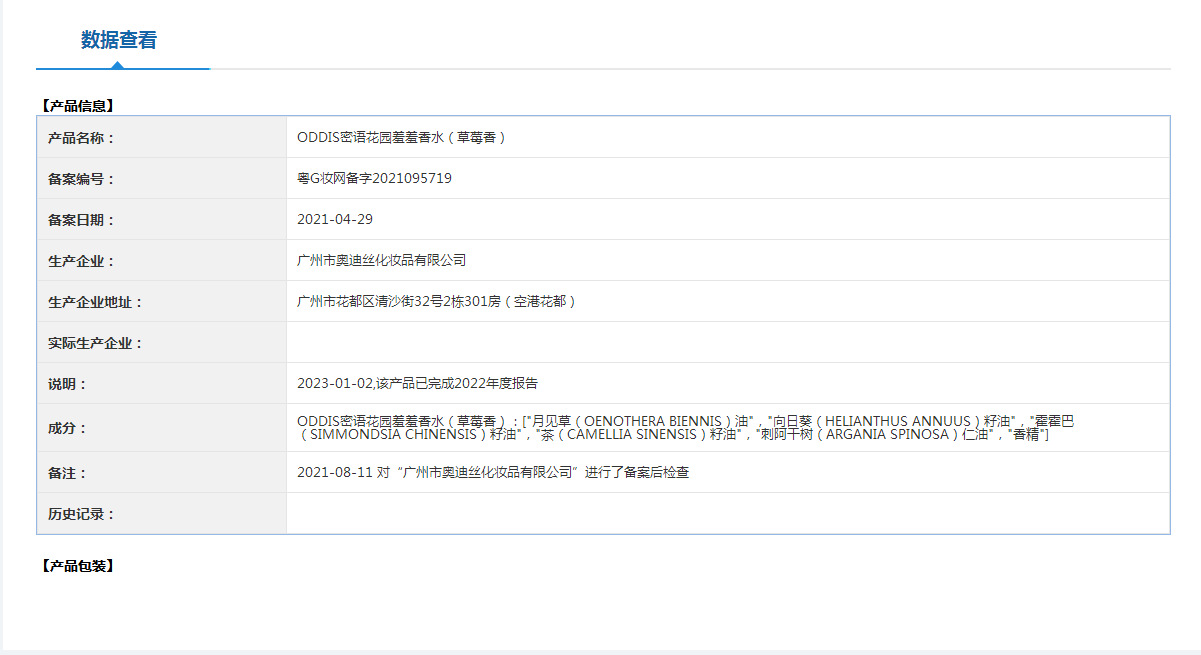Viewport: 1201px width, 655px height.
Task: Click the 产品名称 label cell
Action: [x=162, y=138]
